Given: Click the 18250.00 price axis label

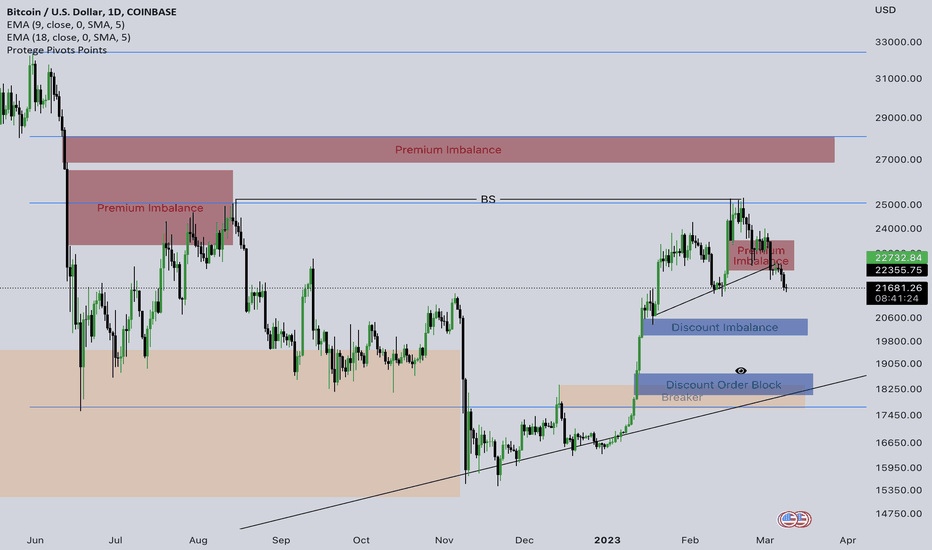Looking at the screenshot, I should pyautogui.click(x=898, y=389).
